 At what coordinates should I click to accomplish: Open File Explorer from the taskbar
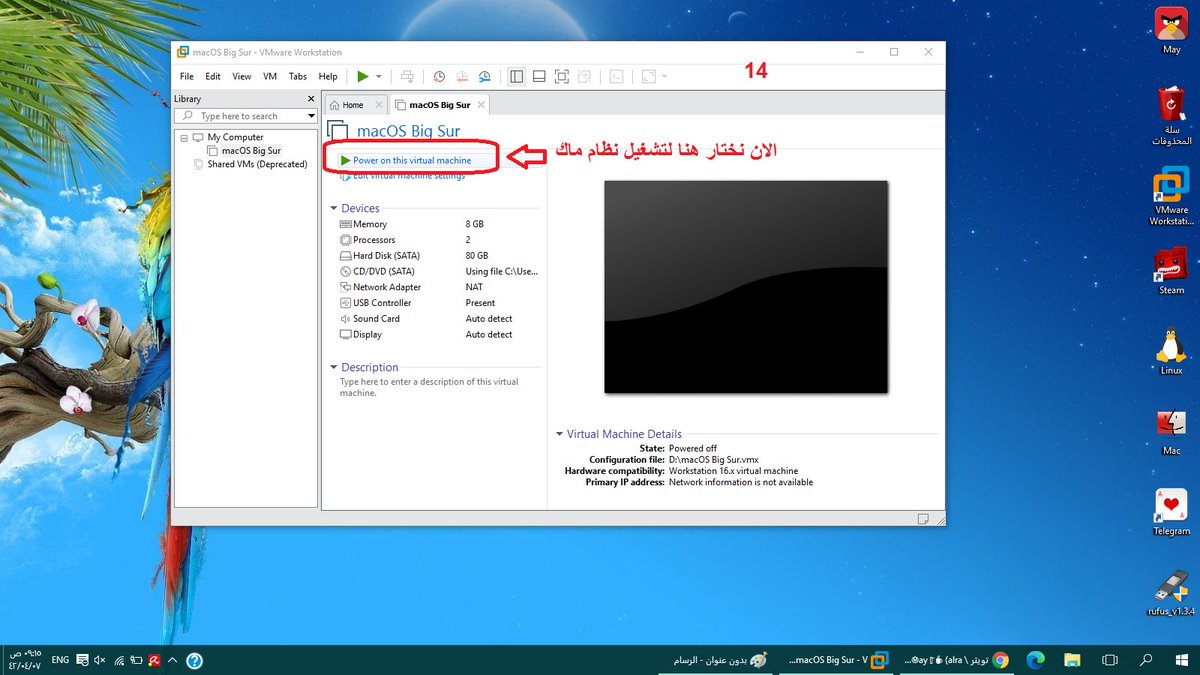pos(1072,660)
